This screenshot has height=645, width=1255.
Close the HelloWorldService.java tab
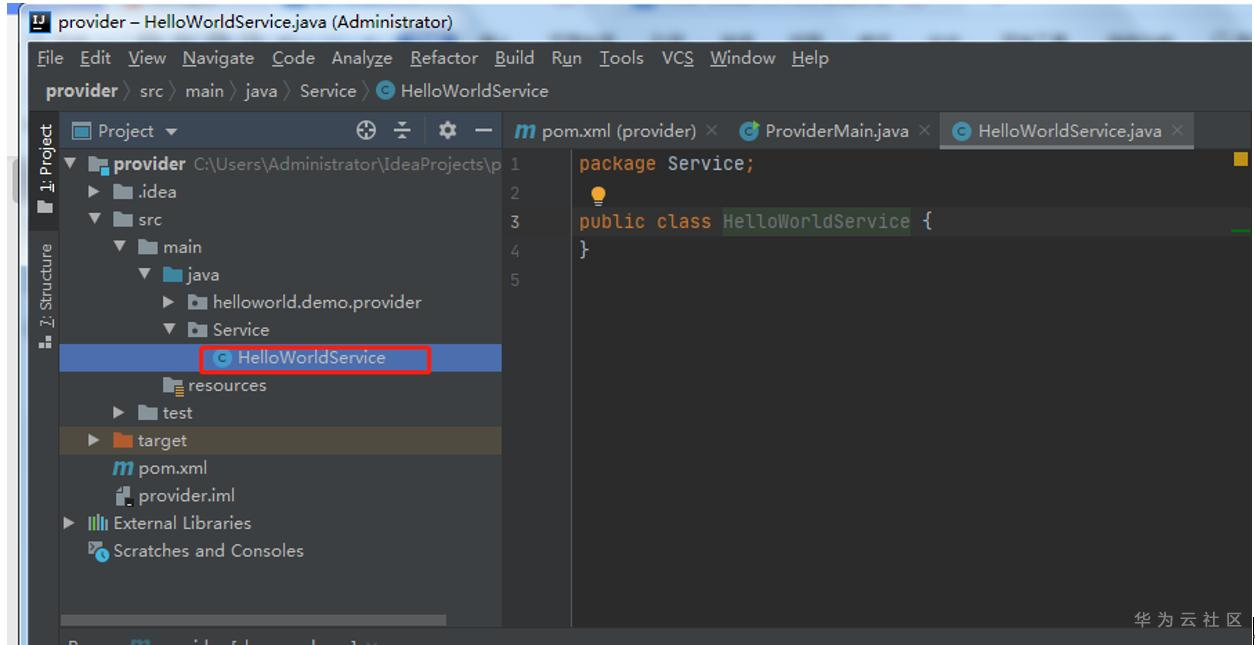[x=1177, y=131]
